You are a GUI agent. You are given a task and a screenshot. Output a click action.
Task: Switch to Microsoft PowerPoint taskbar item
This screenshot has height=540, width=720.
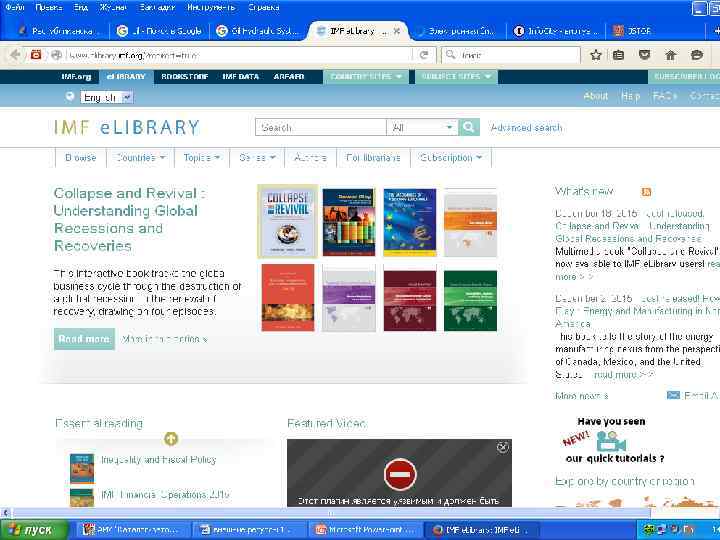(x=366, y=530)
